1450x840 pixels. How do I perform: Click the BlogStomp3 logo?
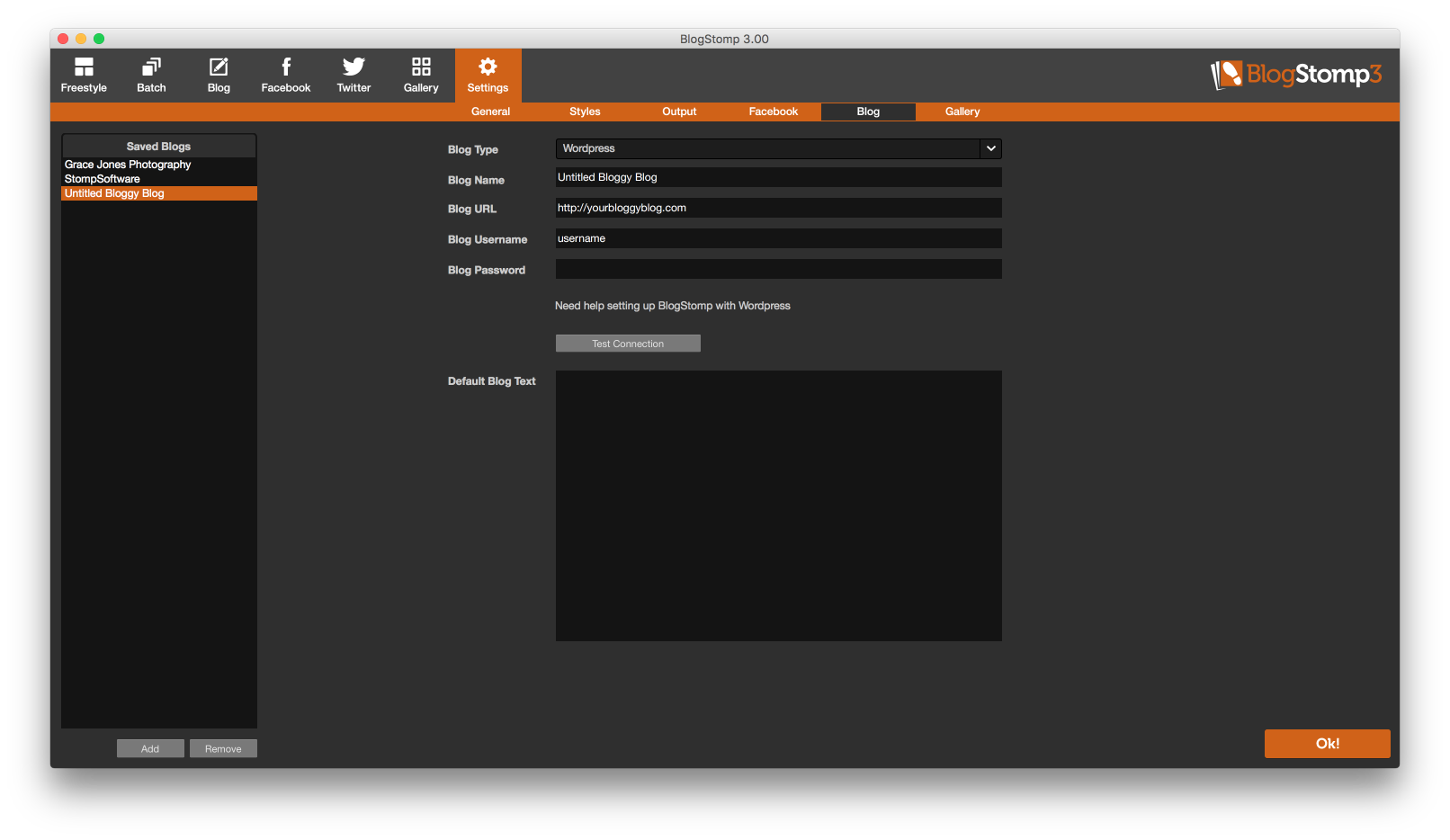[x=1295, y=75]
